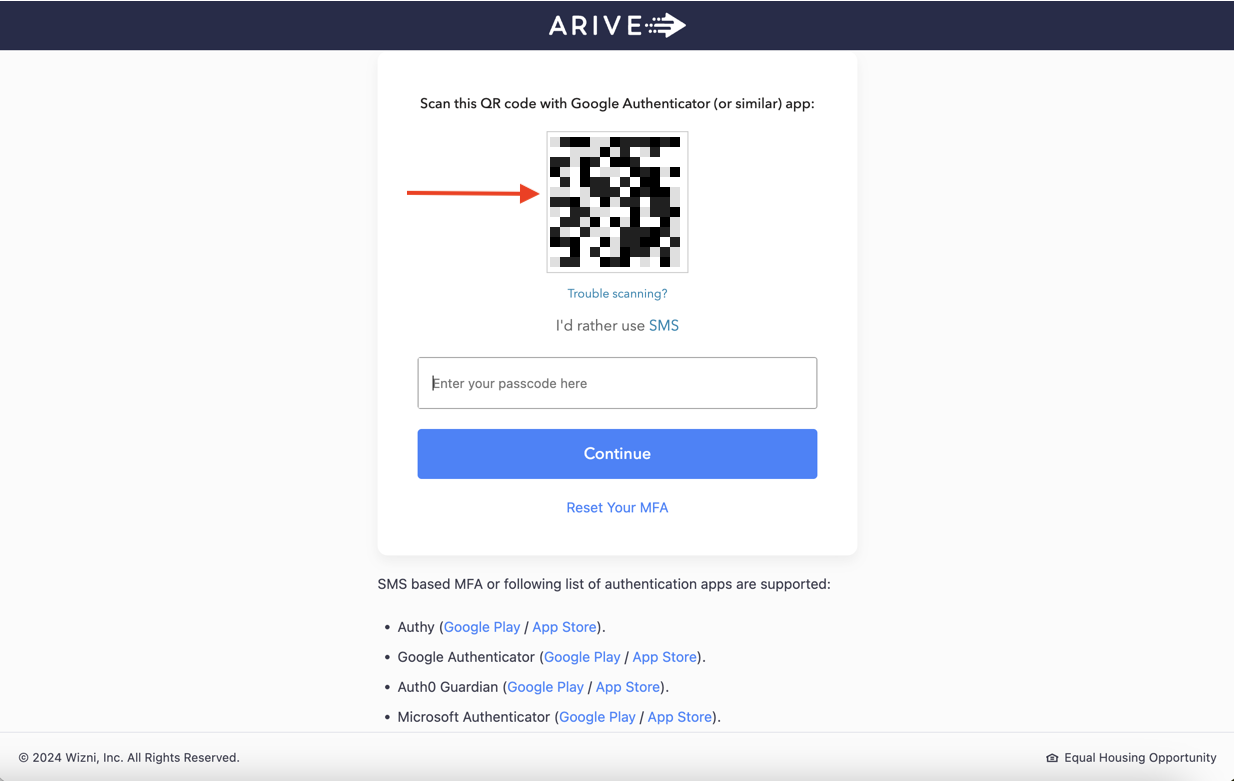Viewport: 1234px width, 781px height.
Task: Open Auth0 Guardian App Store link
Action: [628, 687]
